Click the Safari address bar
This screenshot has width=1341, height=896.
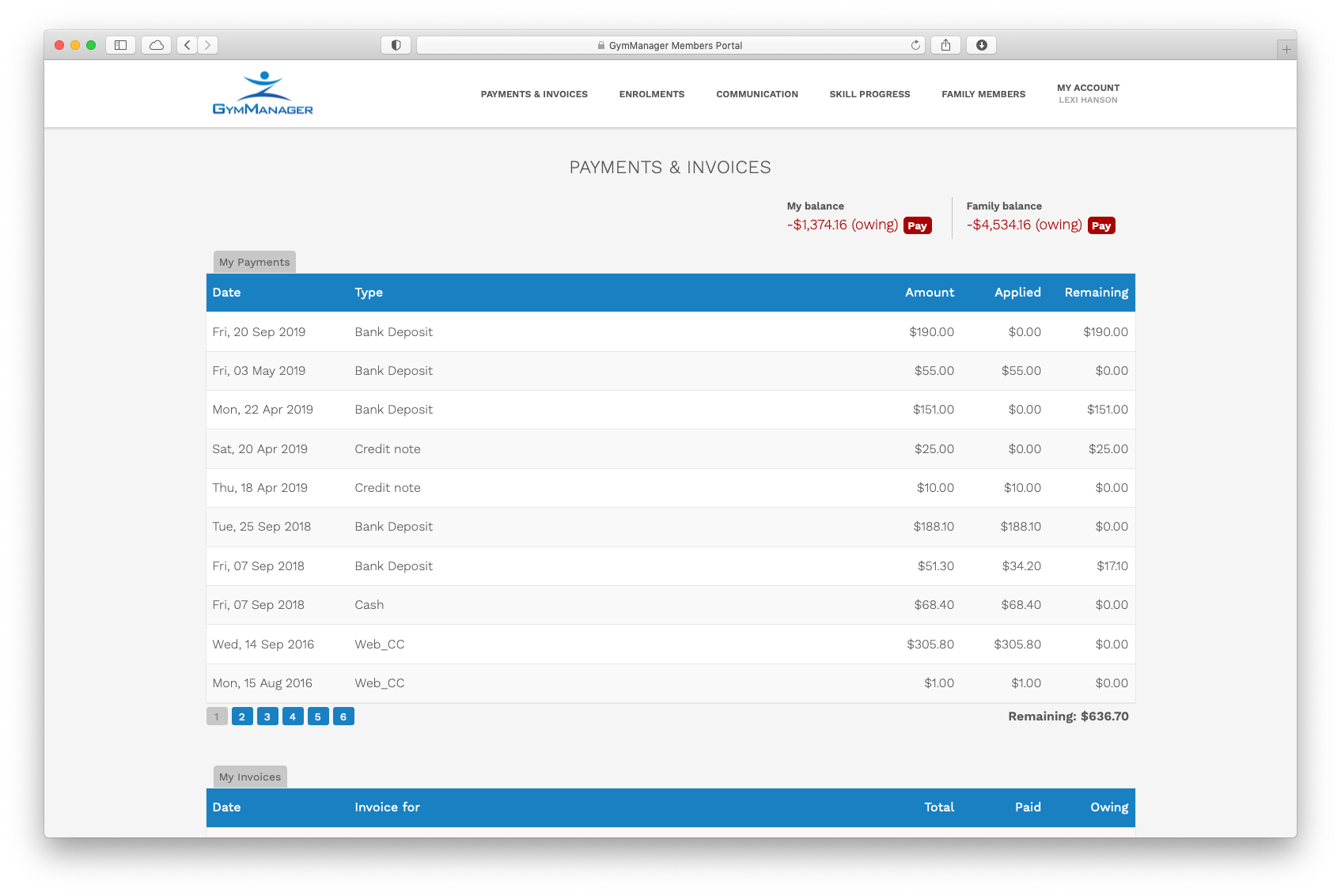pos(670,45)
